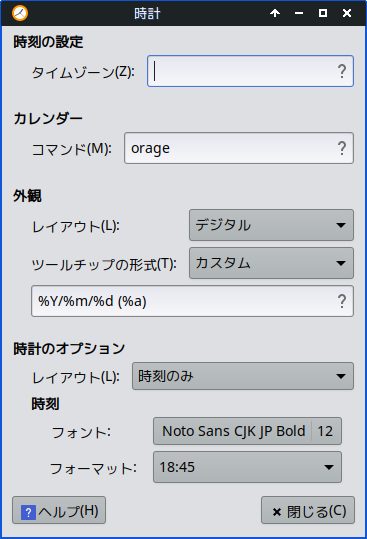Viewport: 367px width, 539px height.
Task: Open the デジタル layout dropdown
Action: (271, 225)
